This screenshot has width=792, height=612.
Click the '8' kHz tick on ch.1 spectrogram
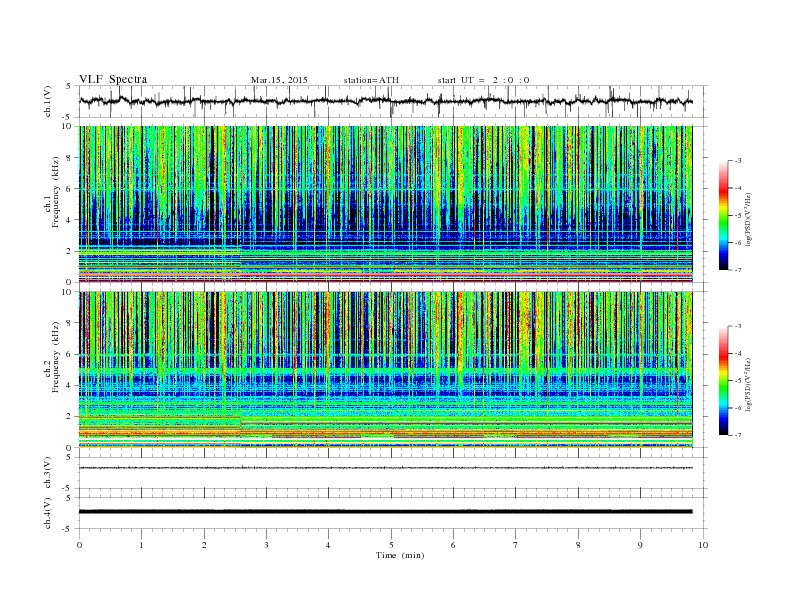(x=70, y=158)
